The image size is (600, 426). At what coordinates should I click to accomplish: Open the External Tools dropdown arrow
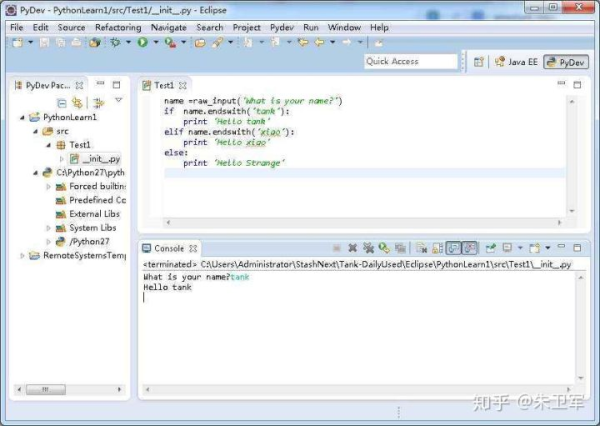pos(183,42)
